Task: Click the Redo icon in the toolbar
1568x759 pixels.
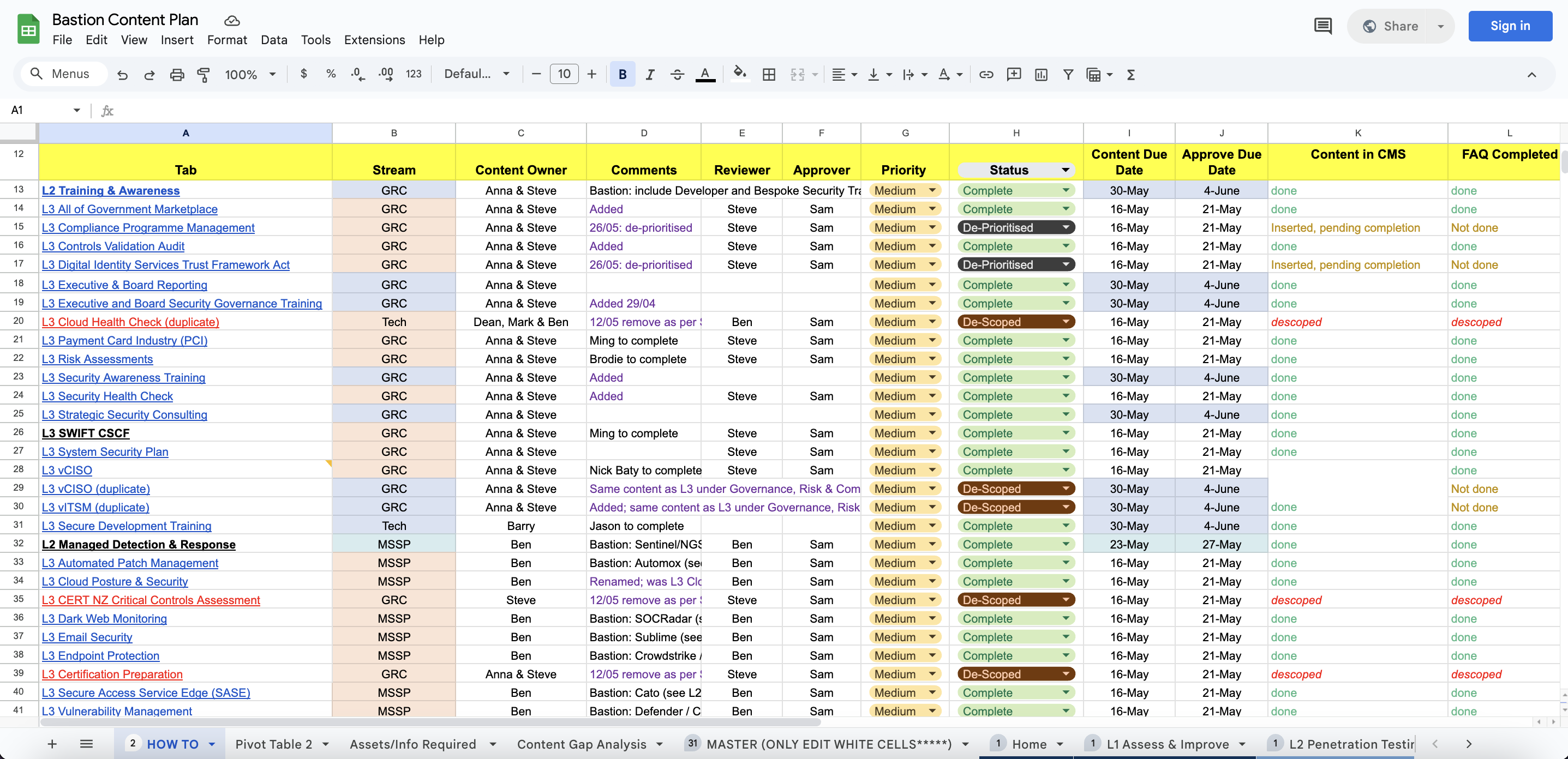Action: [149, 74]
